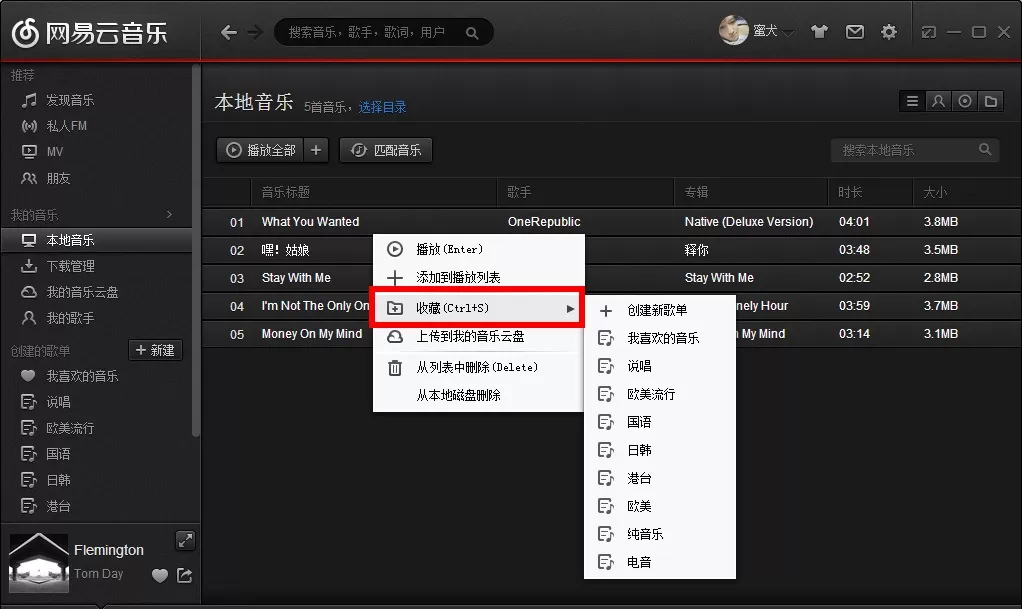Screen dimensions: 1022x609
Task: Click the user avatar picture
Action: pyautogui.click(x=733, y=30)
